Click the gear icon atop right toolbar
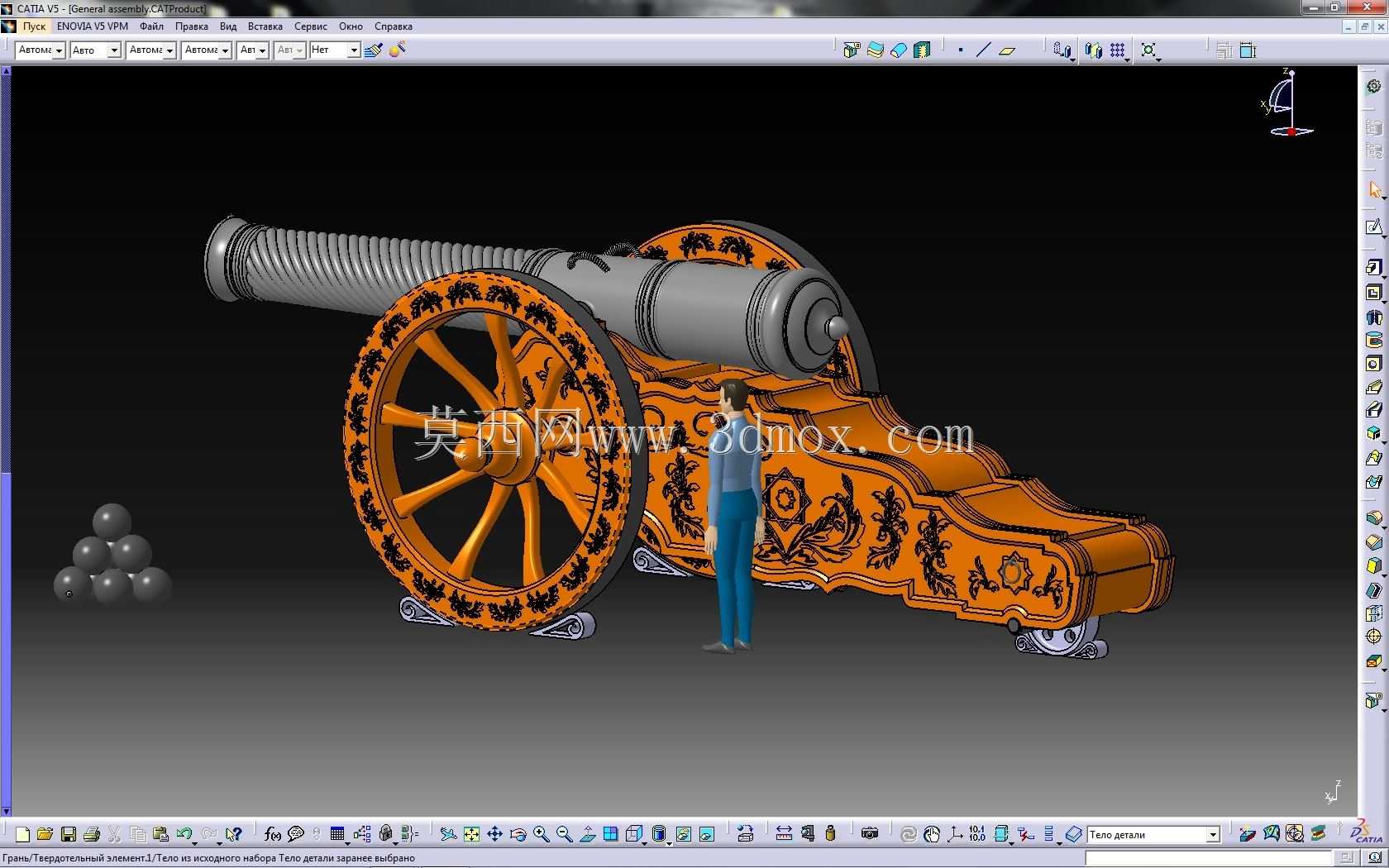Image resolution: width=1389 pixels, height=868 pixels. coord(1374,86)
